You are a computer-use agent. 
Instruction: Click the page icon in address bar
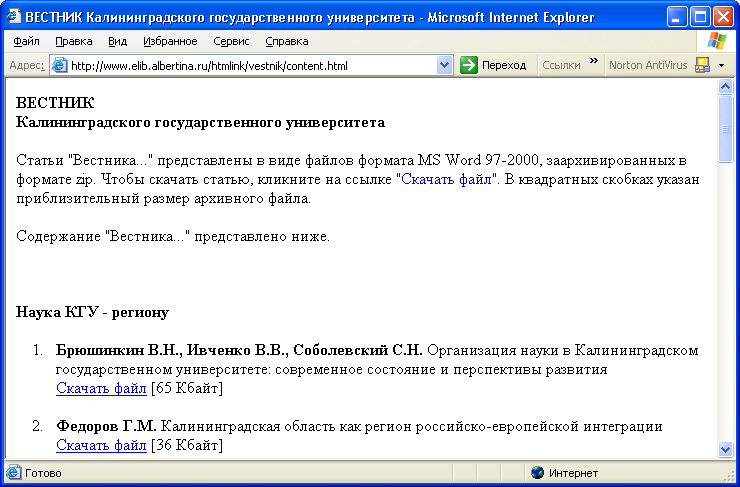pos(60,66)
